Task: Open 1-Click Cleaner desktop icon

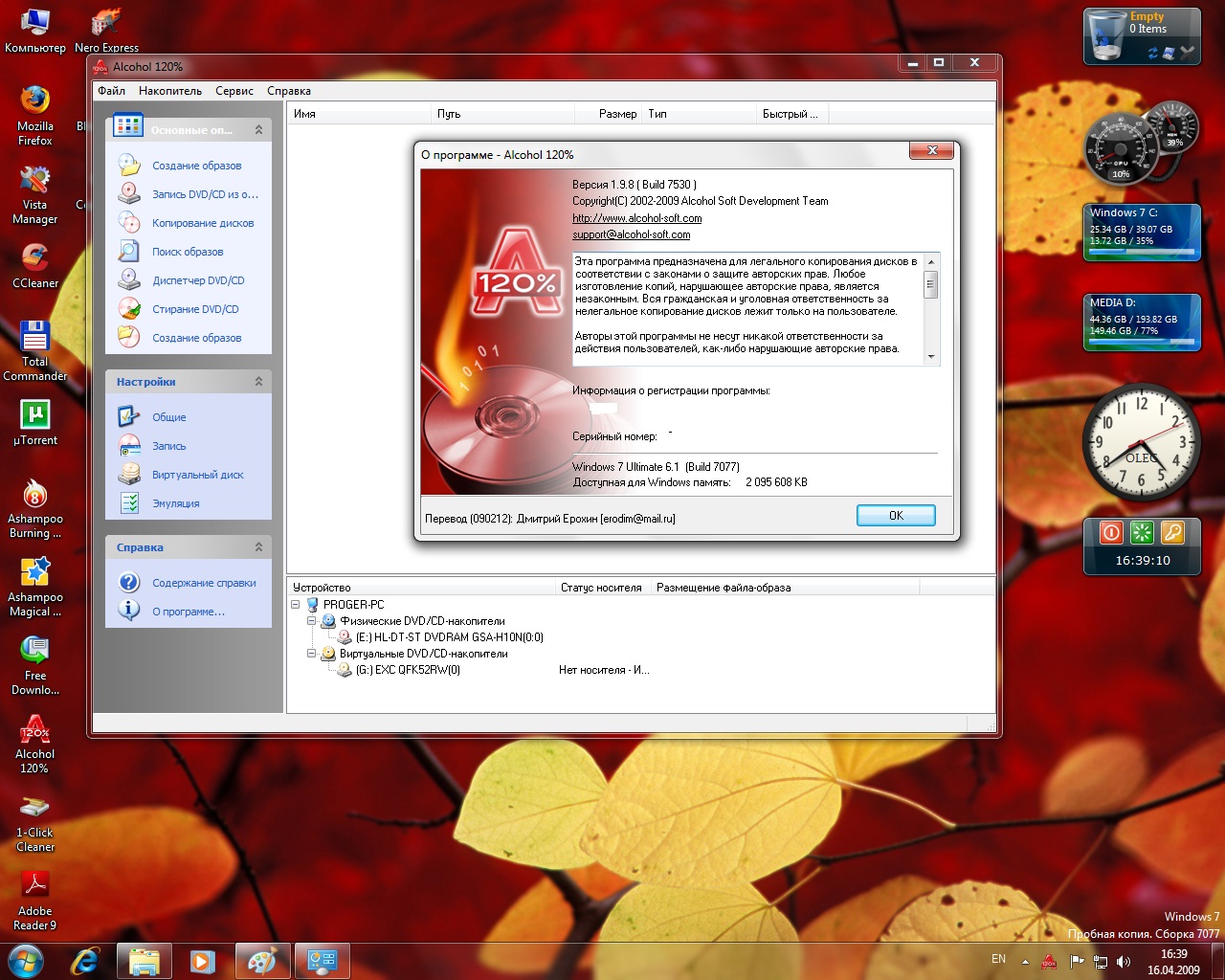Action: [x=35, y=822]
